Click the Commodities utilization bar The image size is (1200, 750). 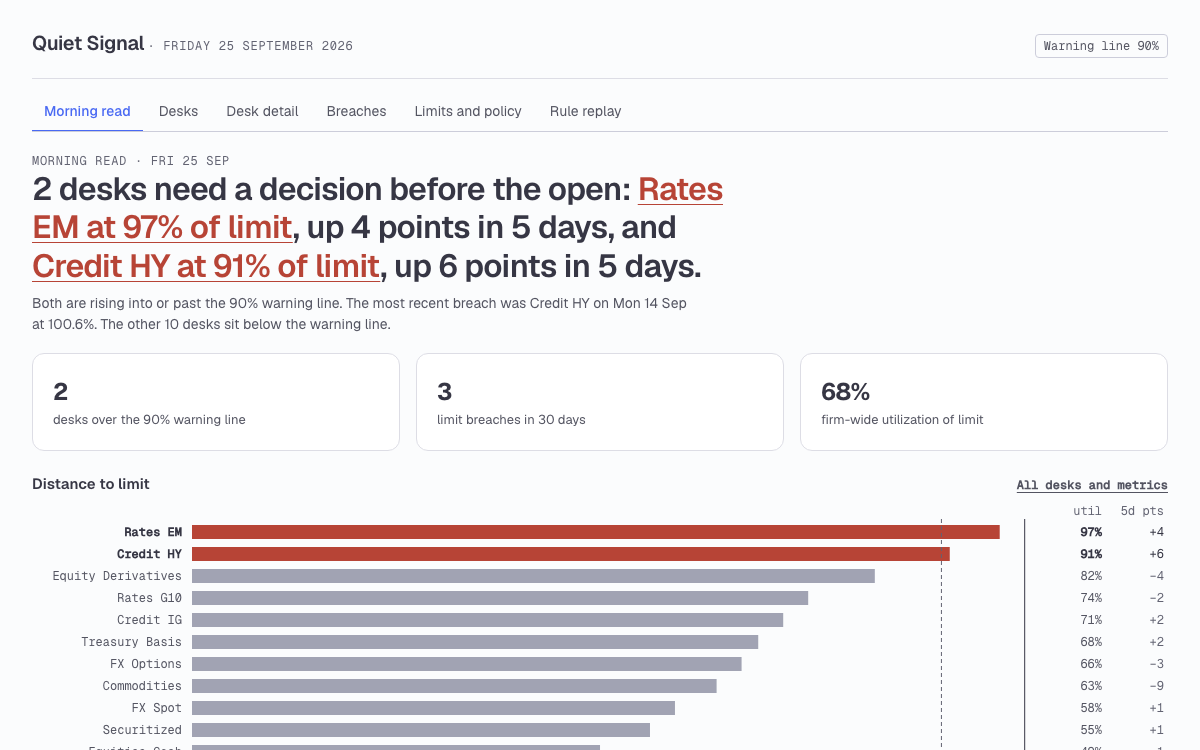454,686
